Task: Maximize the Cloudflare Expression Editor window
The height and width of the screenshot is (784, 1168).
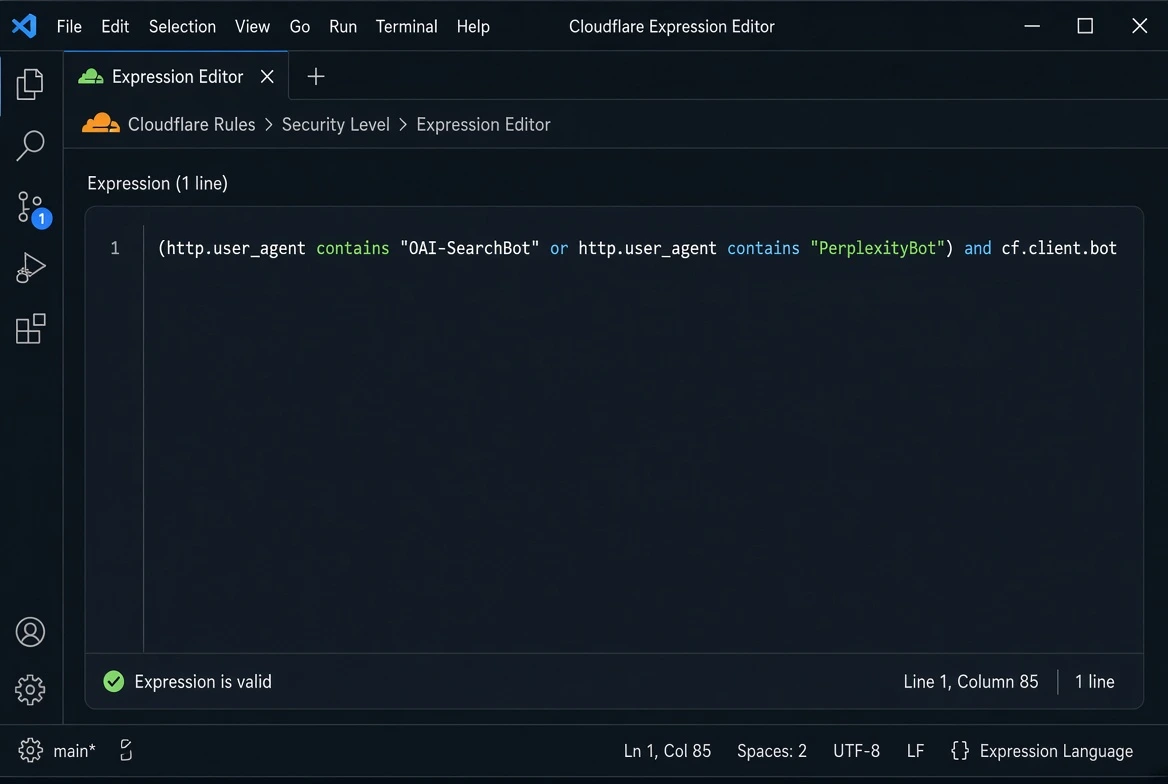Action: pyautogui.click(x=1085, y=26)
